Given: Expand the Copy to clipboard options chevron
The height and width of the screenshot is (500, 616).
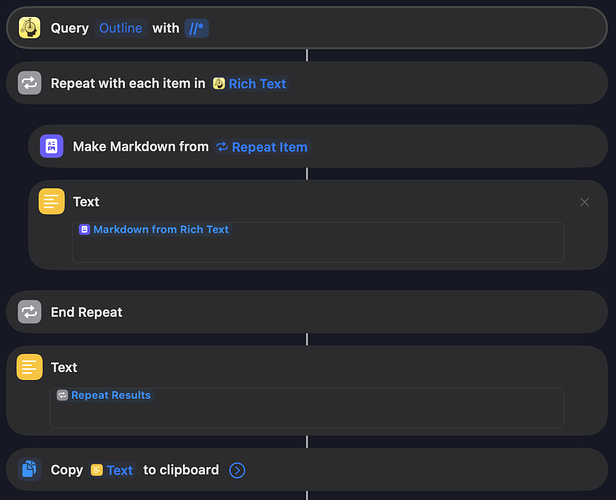Looking at the screenshot, I should click(x=236, y=470).
